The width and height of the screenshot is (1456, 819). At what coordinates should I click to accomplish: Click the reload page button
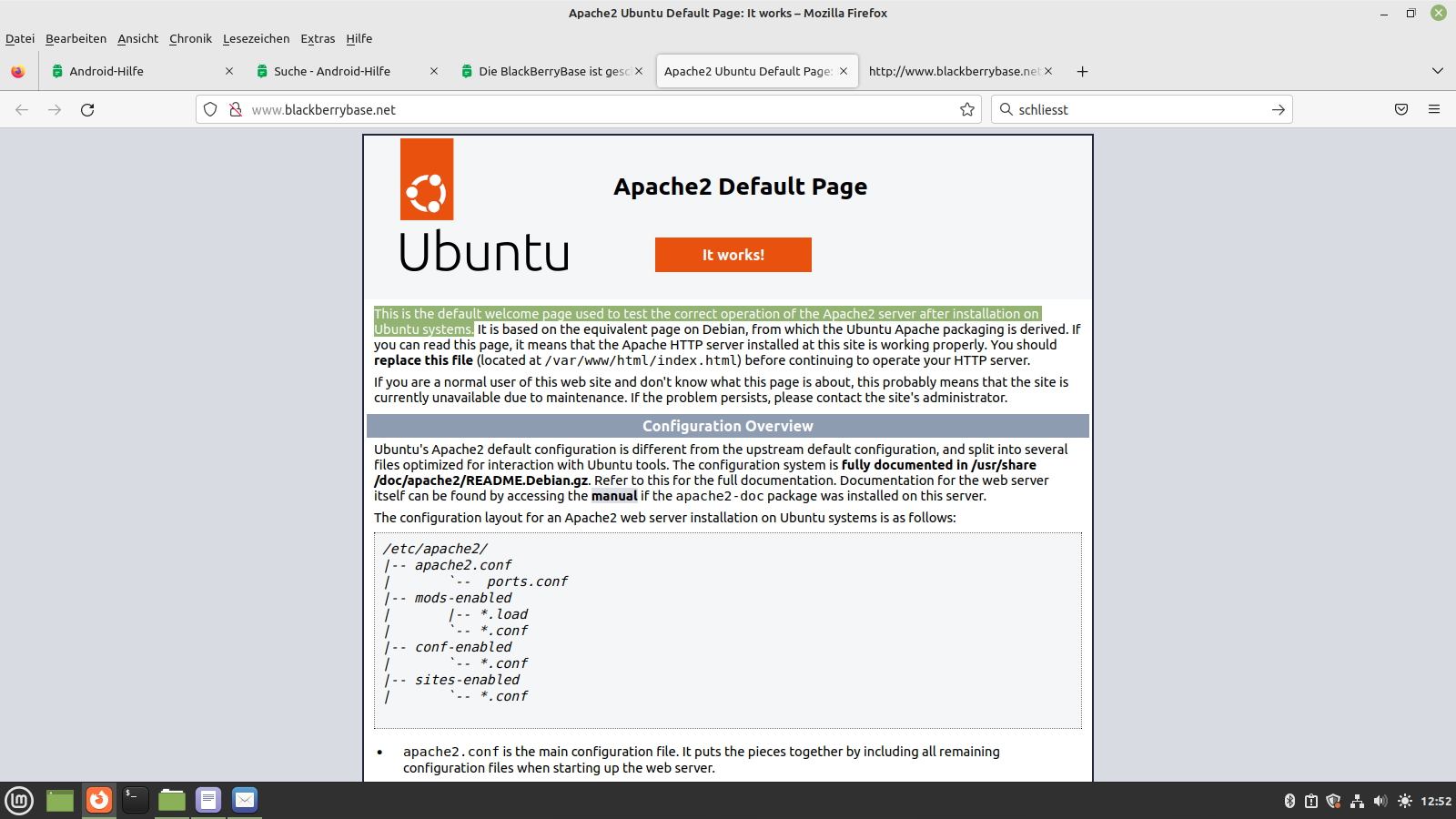coord(87,110)
